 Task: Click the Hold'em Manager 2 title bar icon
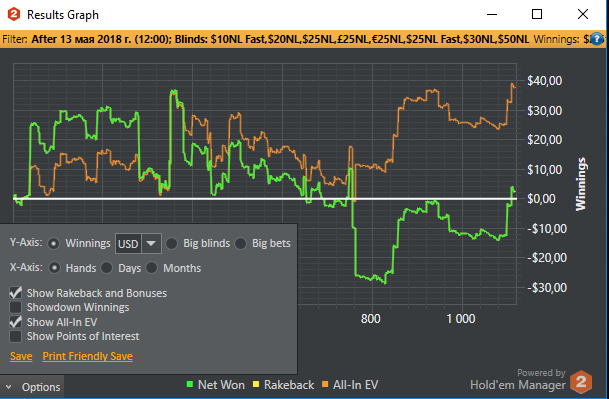click(x=14, y=14)
